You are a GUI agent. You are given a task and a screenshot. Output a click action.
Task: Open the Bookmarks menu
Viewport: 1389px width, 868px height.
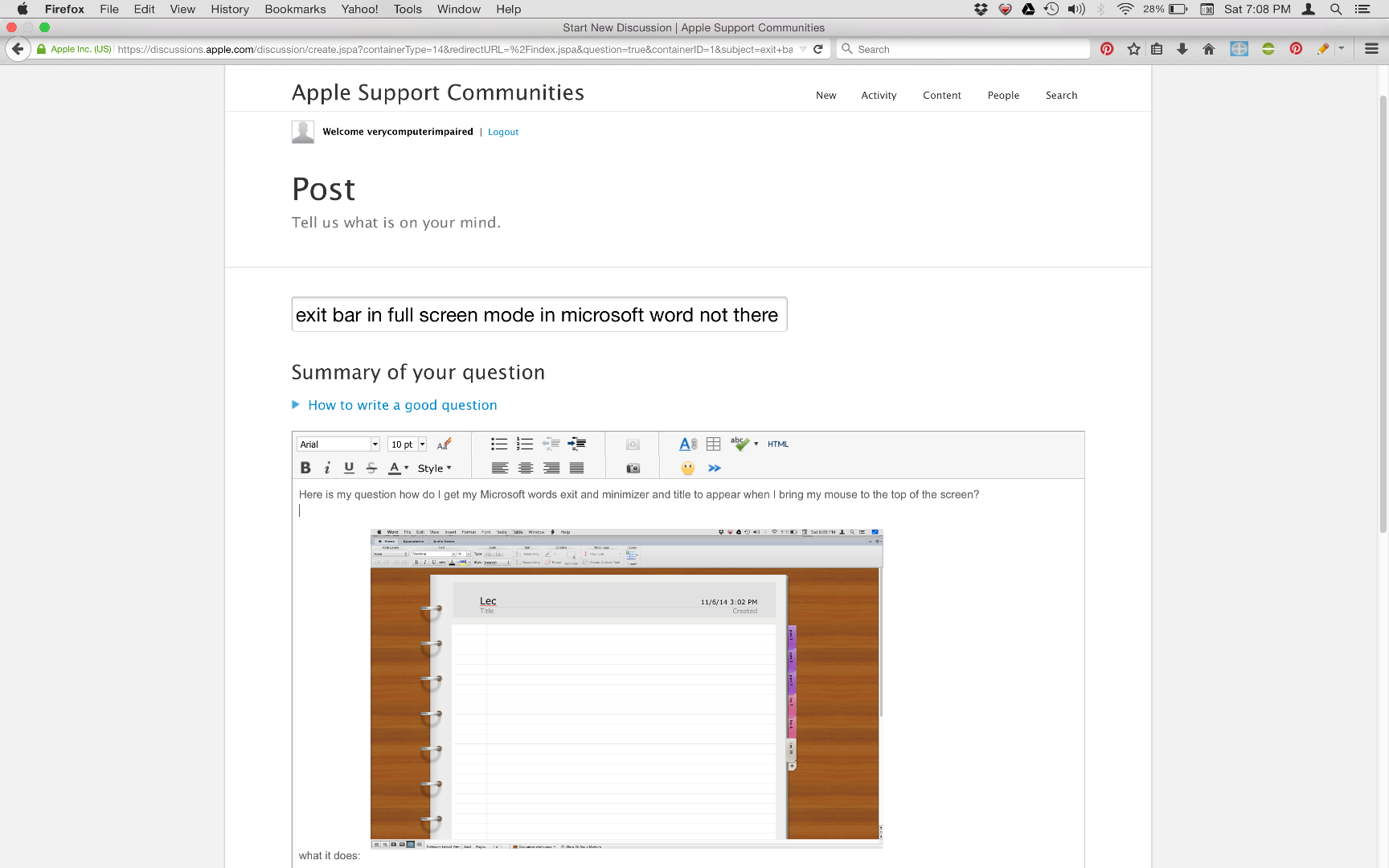295,9
